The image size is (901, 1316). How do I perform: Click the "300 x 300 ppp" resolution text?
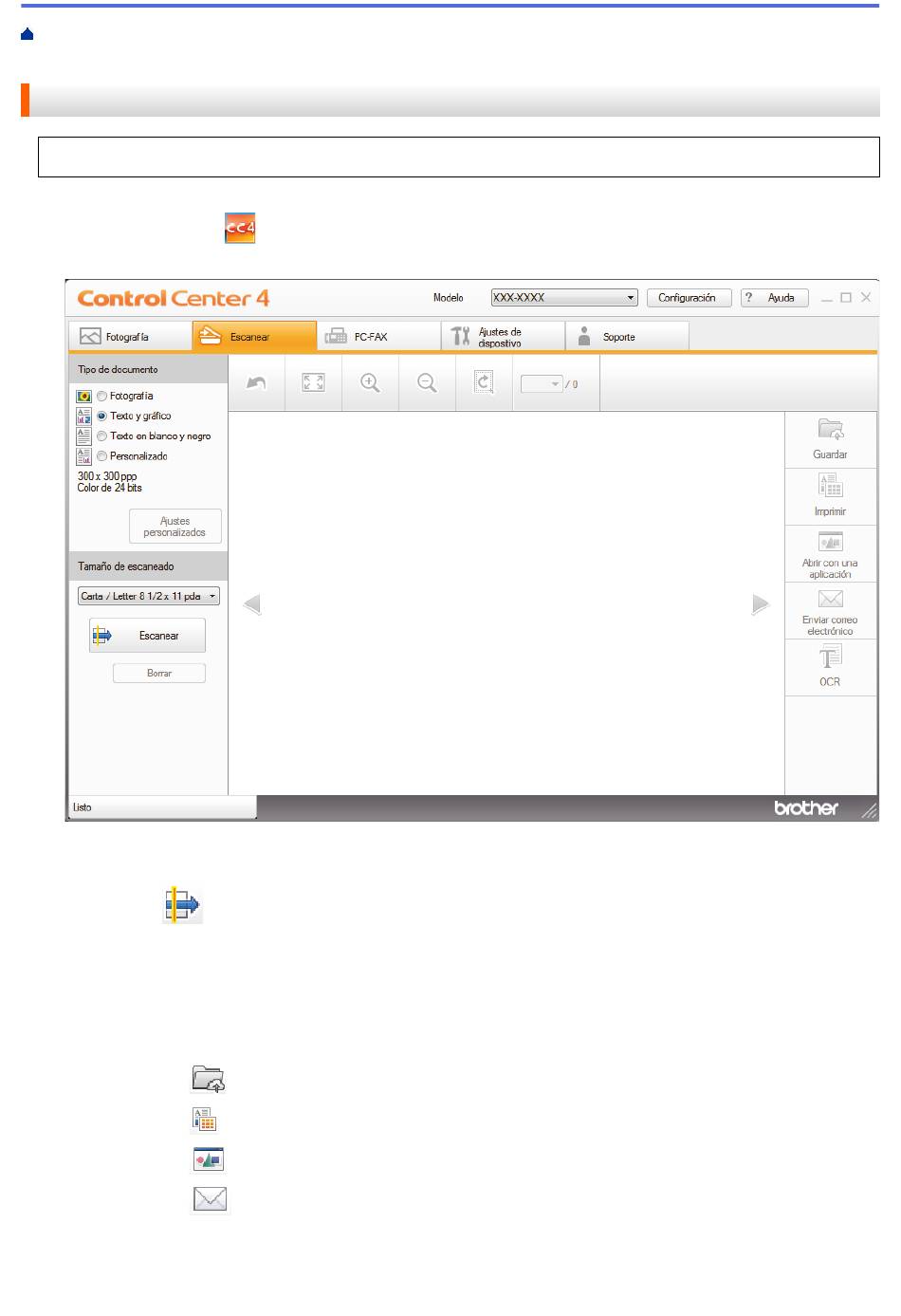[x=107, y=476]
